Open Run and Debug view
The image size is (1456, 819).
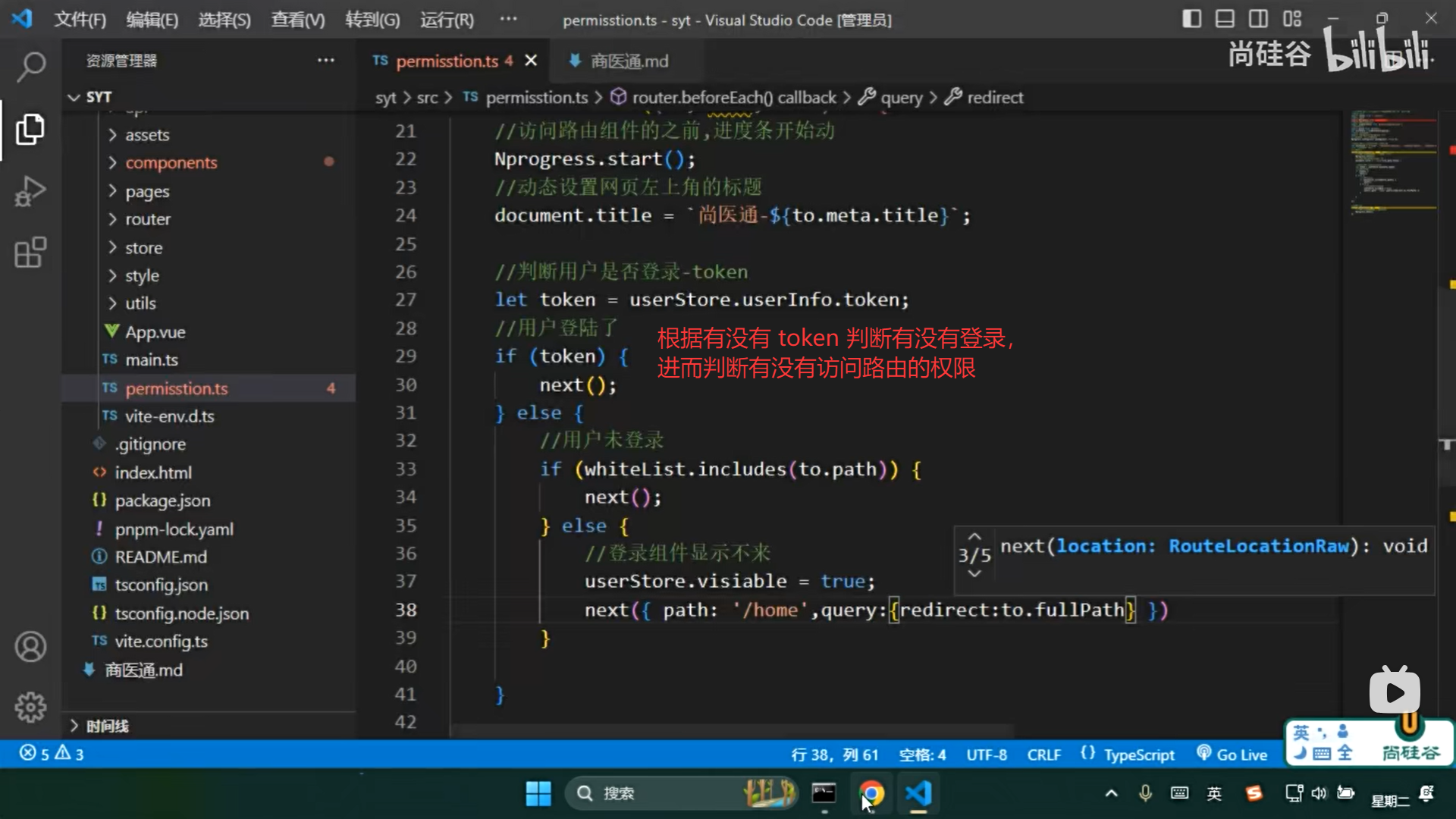coord(30,191)
